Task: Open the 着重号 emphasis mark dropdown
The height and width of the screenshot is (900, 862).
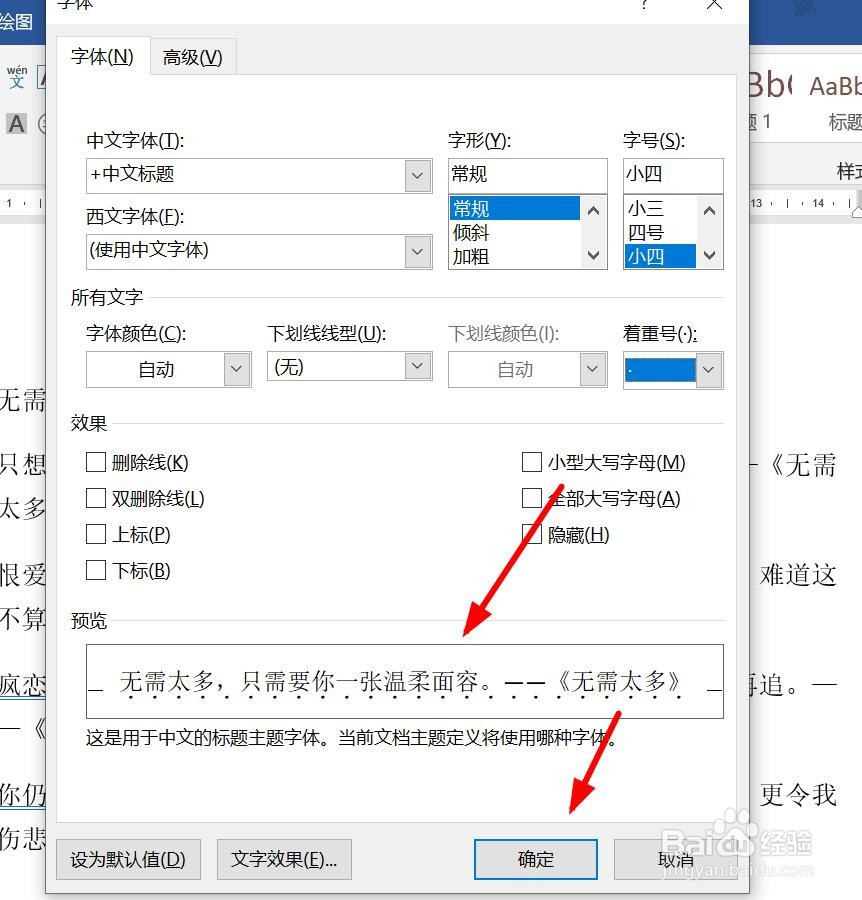Action: (709, 369)
